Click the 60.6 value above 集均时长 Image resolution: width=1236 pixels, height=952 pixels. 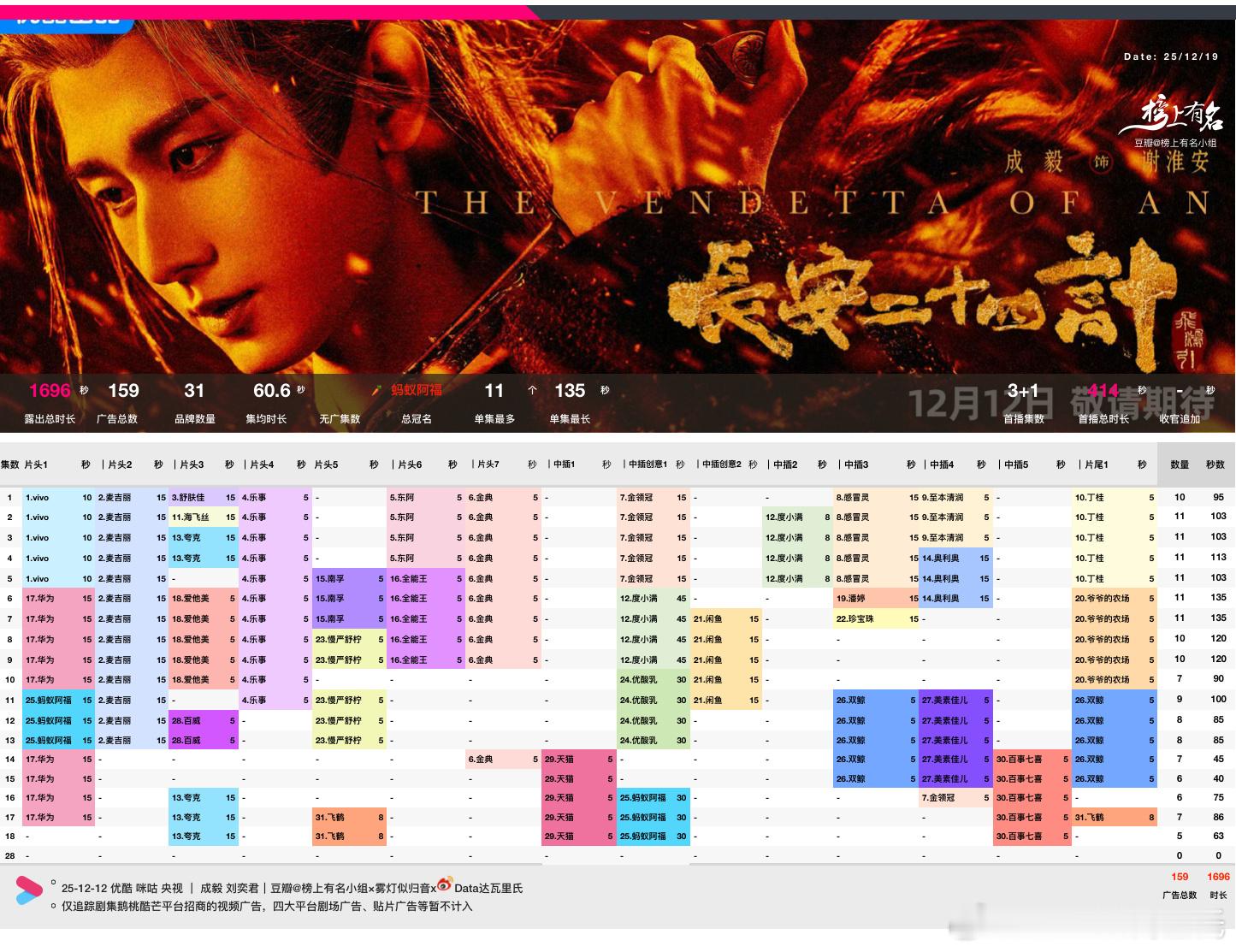click(x=272, y=391)
